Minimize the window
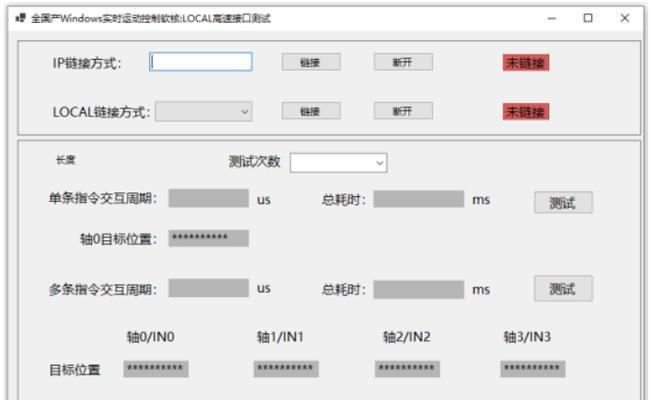Image resolution: width=653 pixels, height=400 pixels. (552, 18)
